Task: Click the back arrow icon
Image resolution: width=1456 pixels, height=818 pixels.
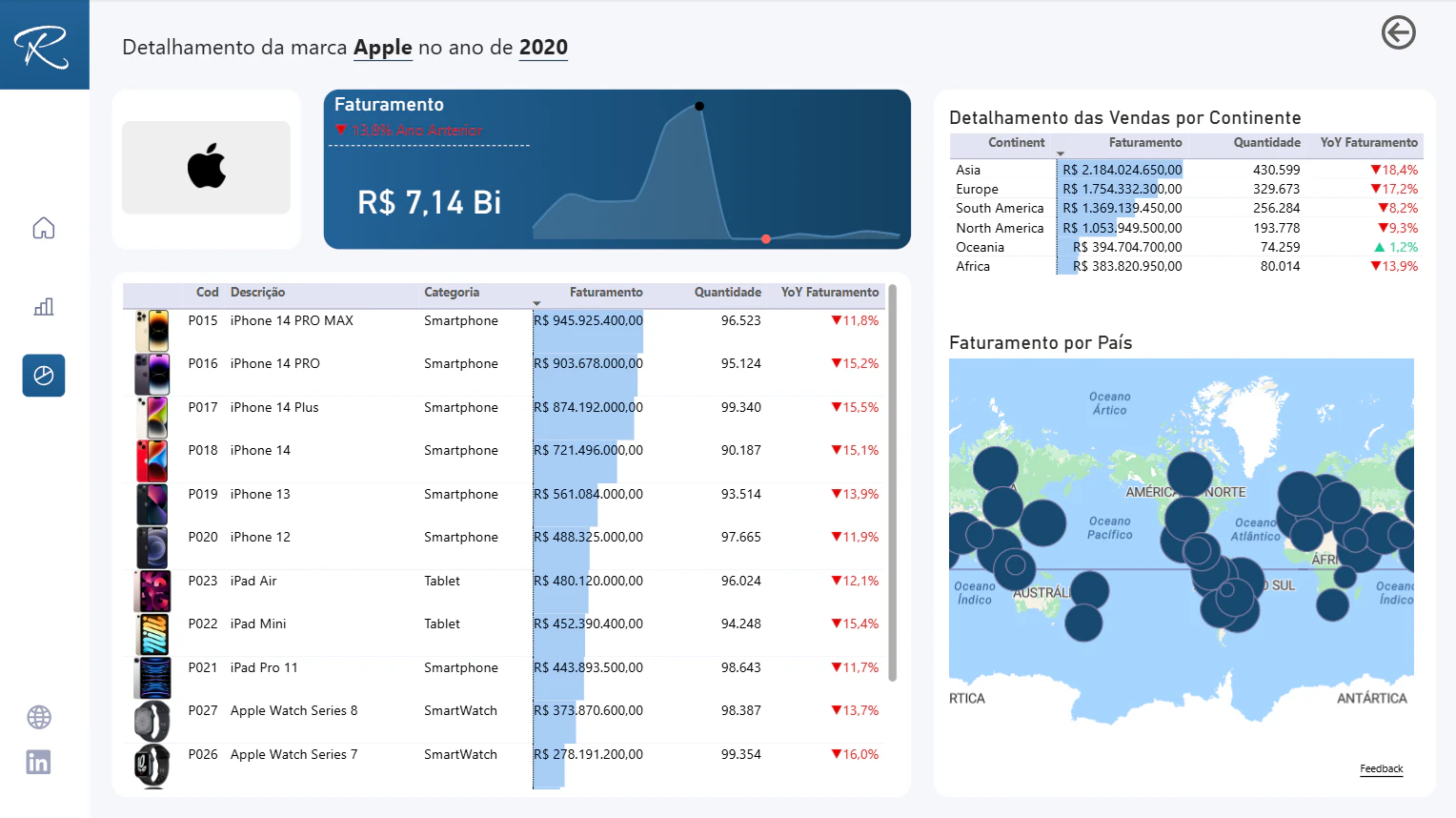Action: tap(1398, 32)
